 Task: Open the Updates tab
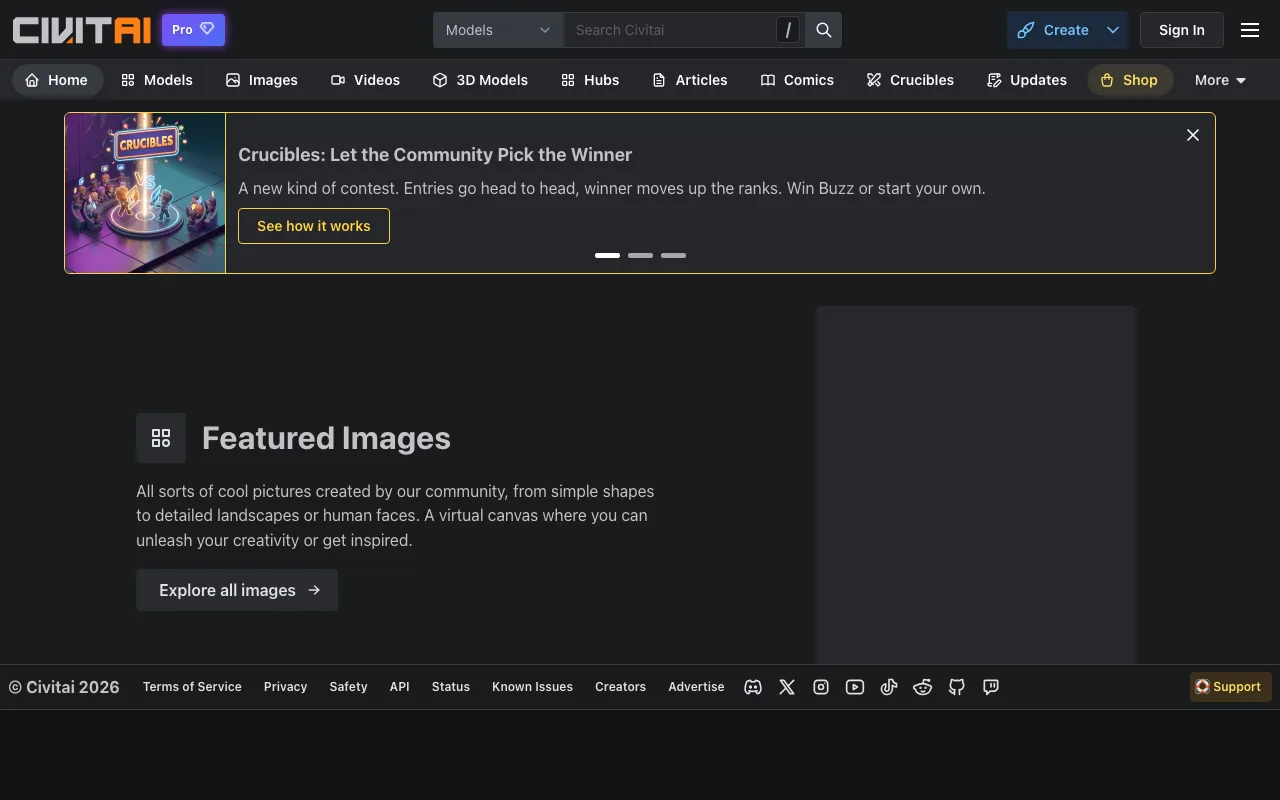pyautogui.click(x=1027, y=80)
